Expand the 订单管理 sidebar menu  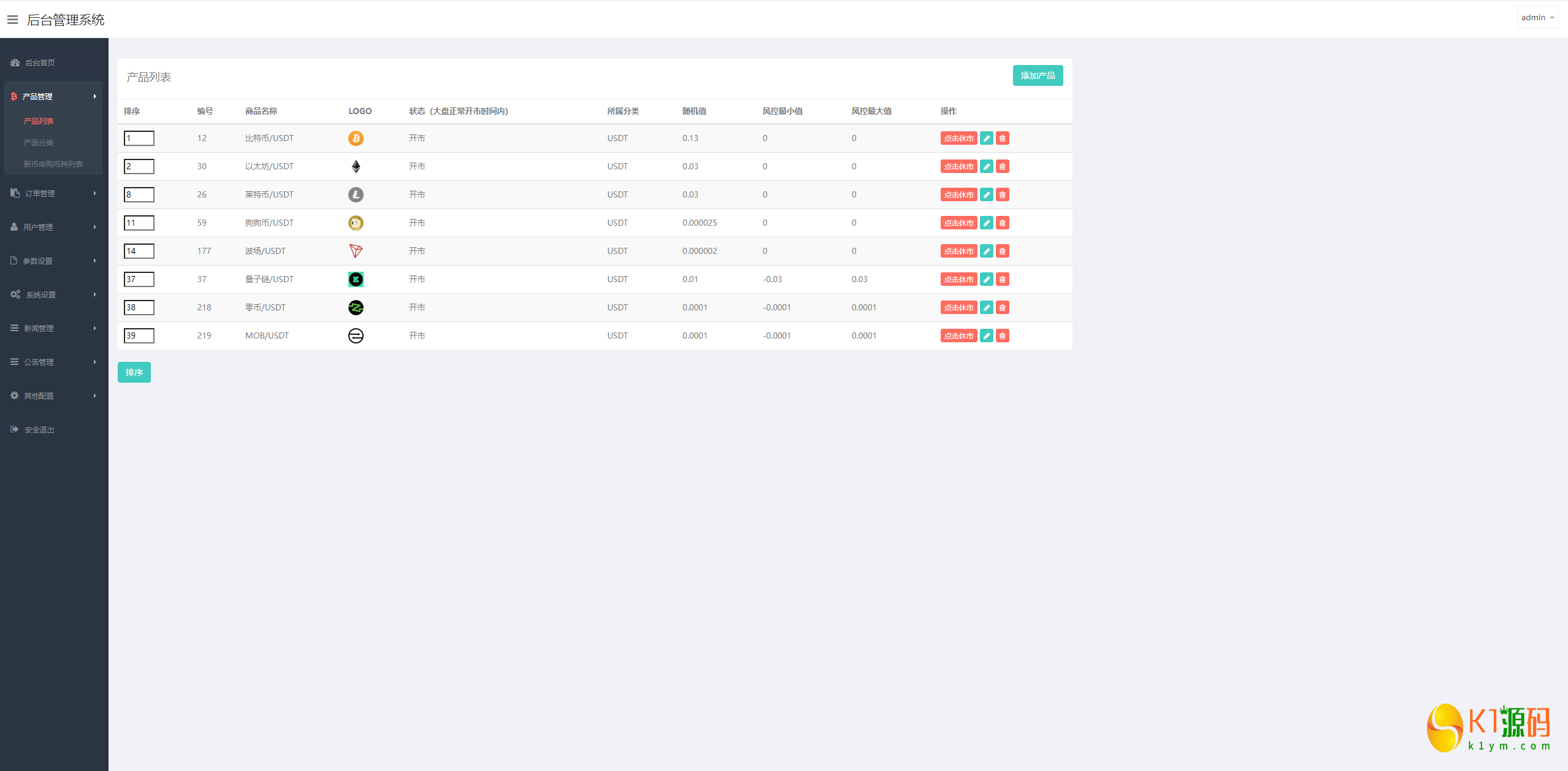pyautogui.click(x=53, y=193)
